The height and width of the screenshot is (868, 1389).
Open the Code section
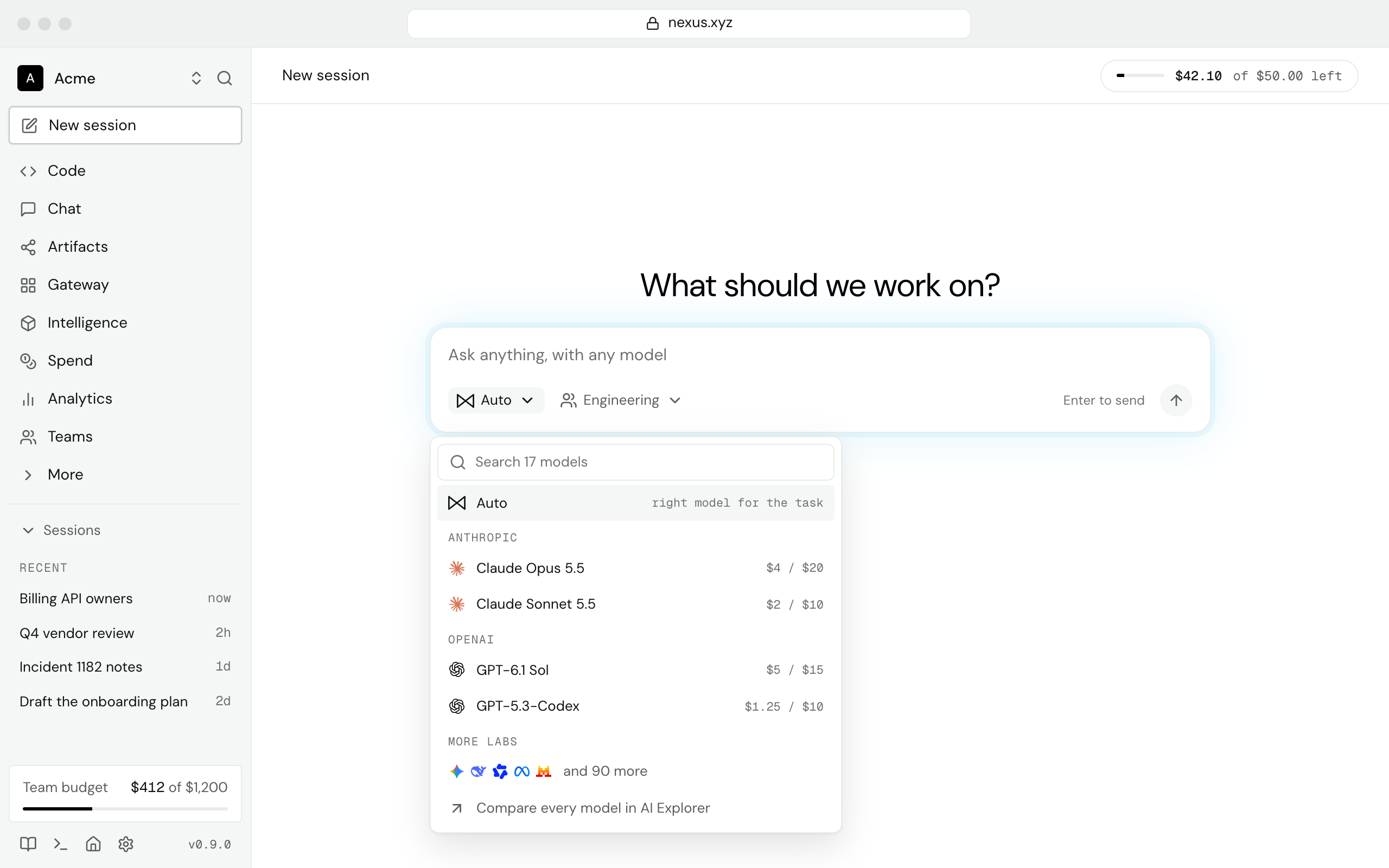[x=125, y=170]
